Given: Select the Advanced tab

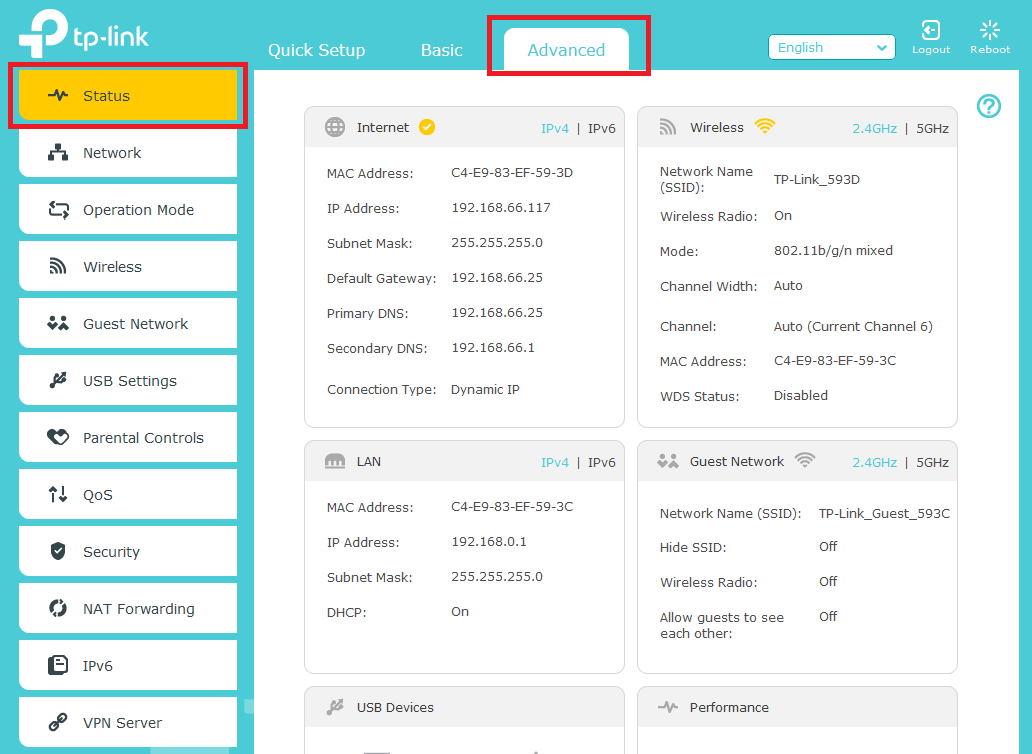Looking at the screenshot, I should pos(566,50).
